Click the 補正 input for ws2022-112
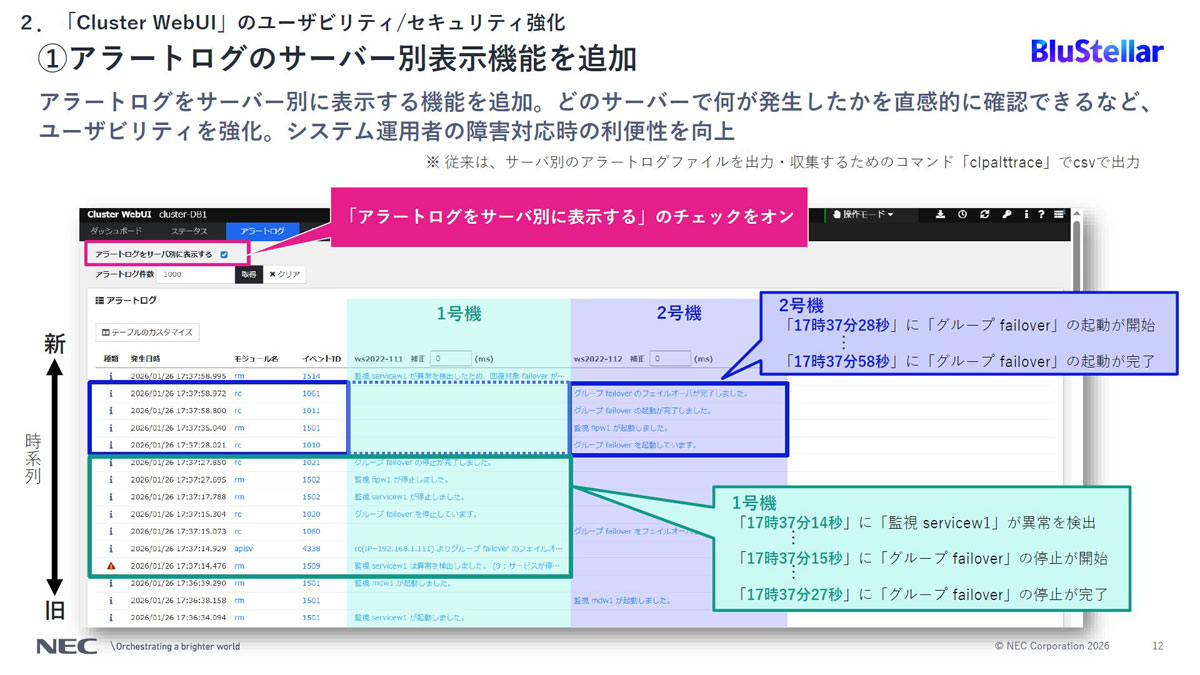The height and width of the screenshot is (675, 1200). pos(668,357)
